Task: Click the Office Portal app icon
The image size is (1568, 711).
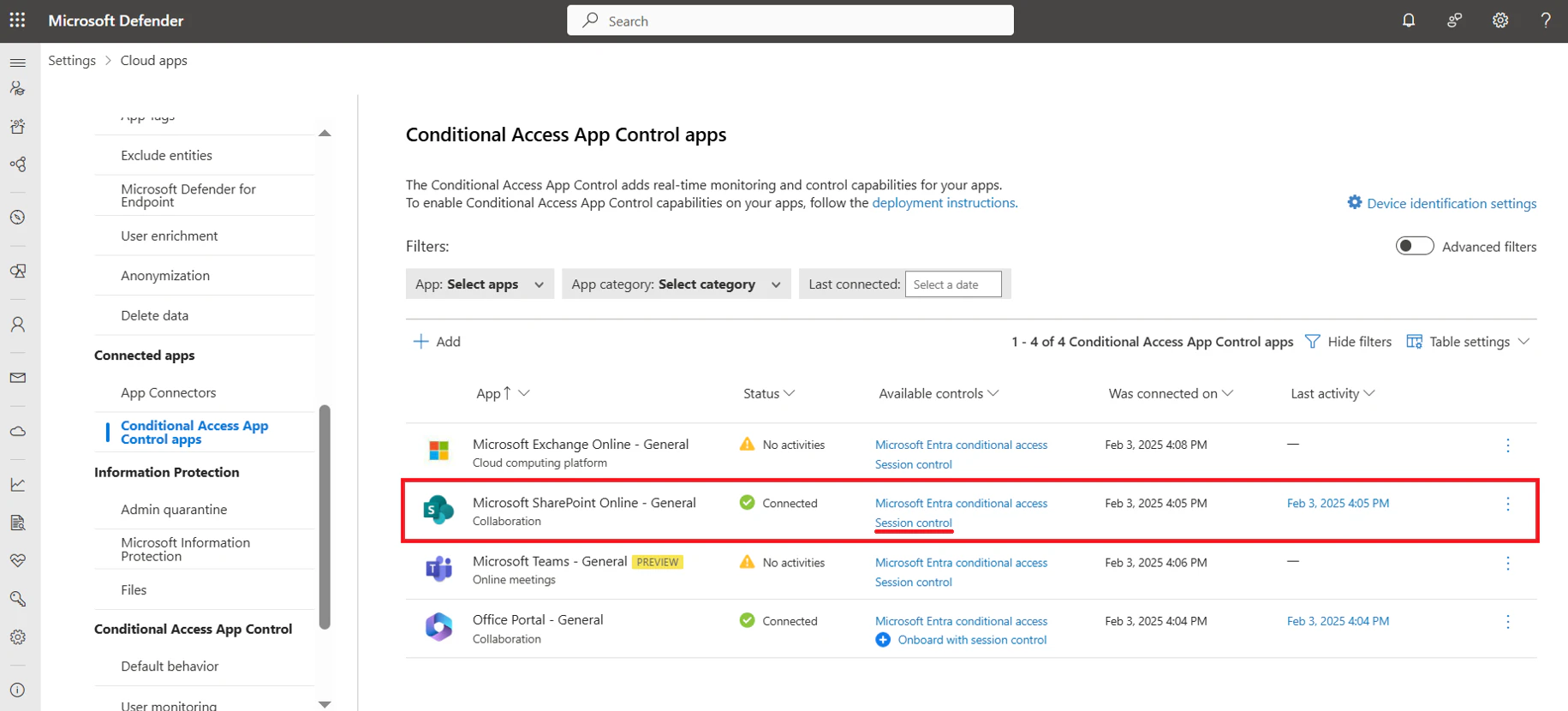Action: pos(439,627)
